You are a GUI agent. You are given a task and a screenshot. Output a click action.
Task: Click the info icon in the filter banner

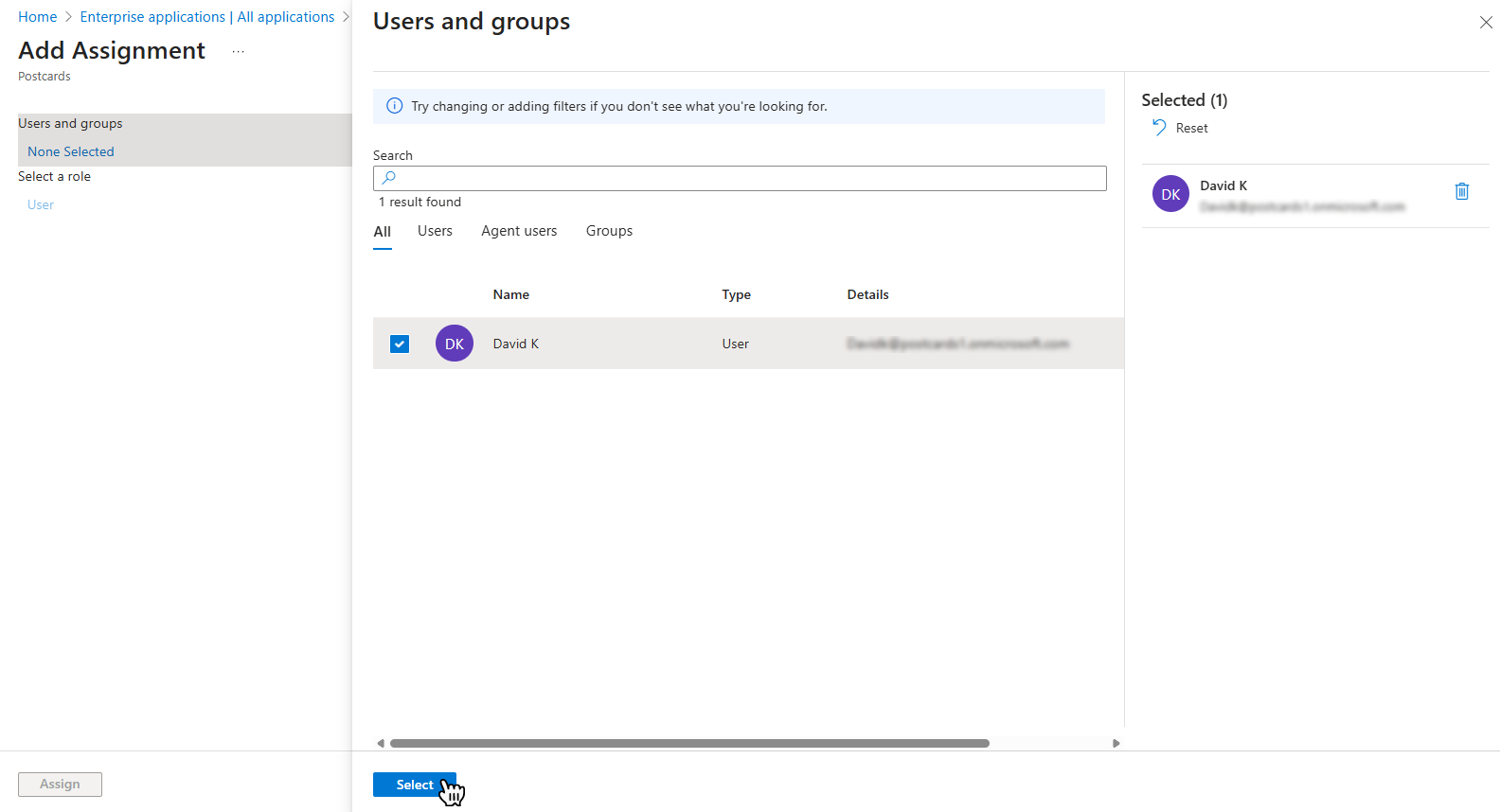[x=395, y=106]
